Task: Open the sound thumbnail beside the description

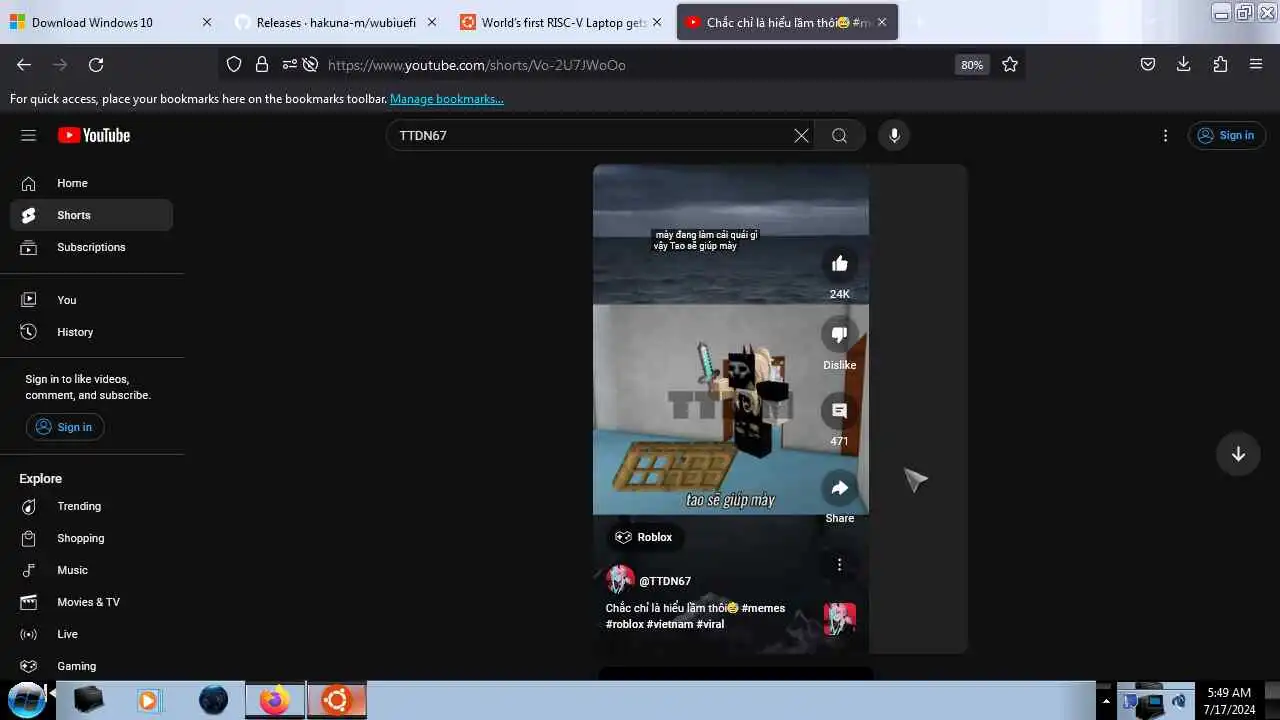Action: tap(839, 619)
